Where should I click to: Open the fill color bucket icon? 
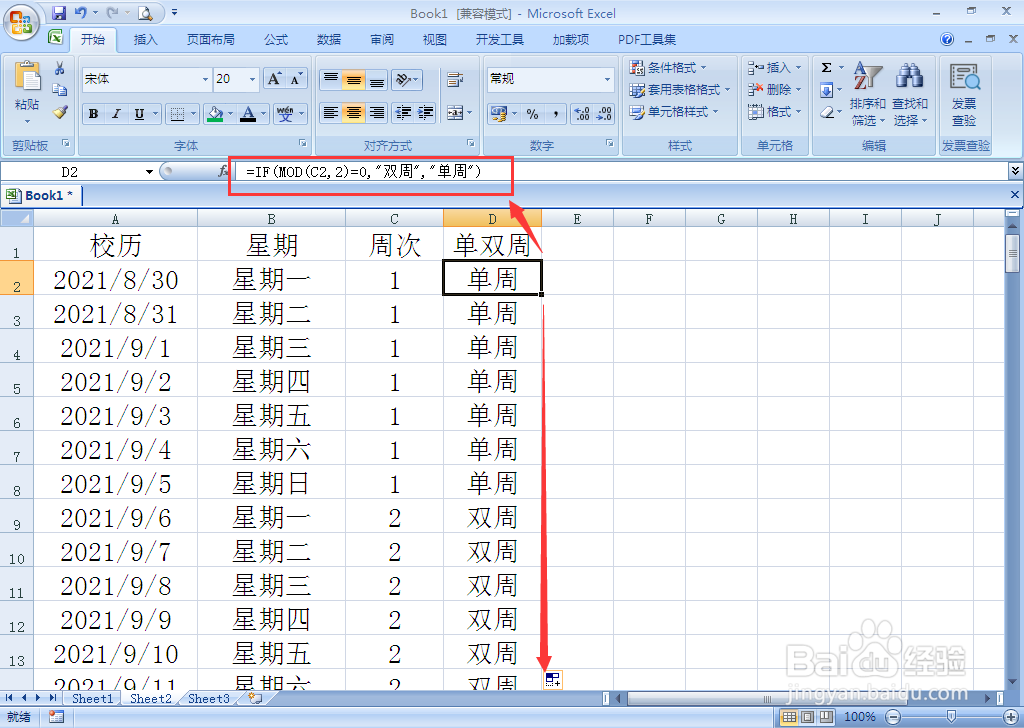tap(217, 112)
